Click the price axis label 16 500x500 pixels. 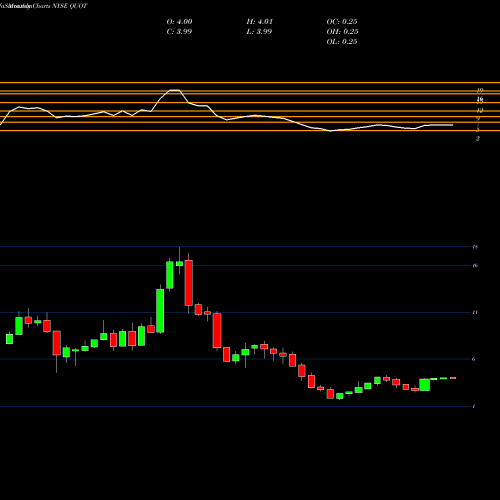(x=475, y=266)
